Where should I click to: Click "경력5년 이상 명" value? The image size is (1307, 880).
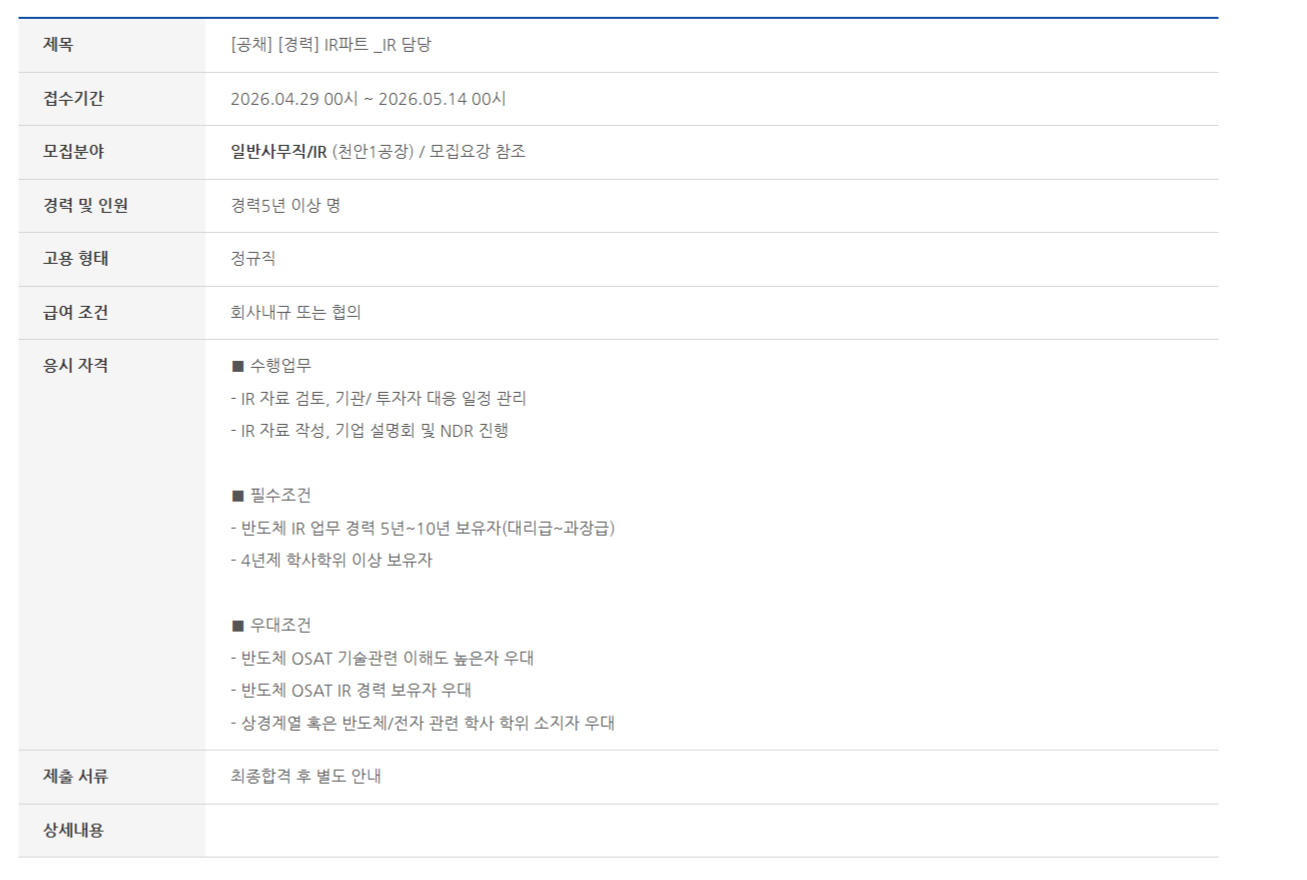click(285, 206)
